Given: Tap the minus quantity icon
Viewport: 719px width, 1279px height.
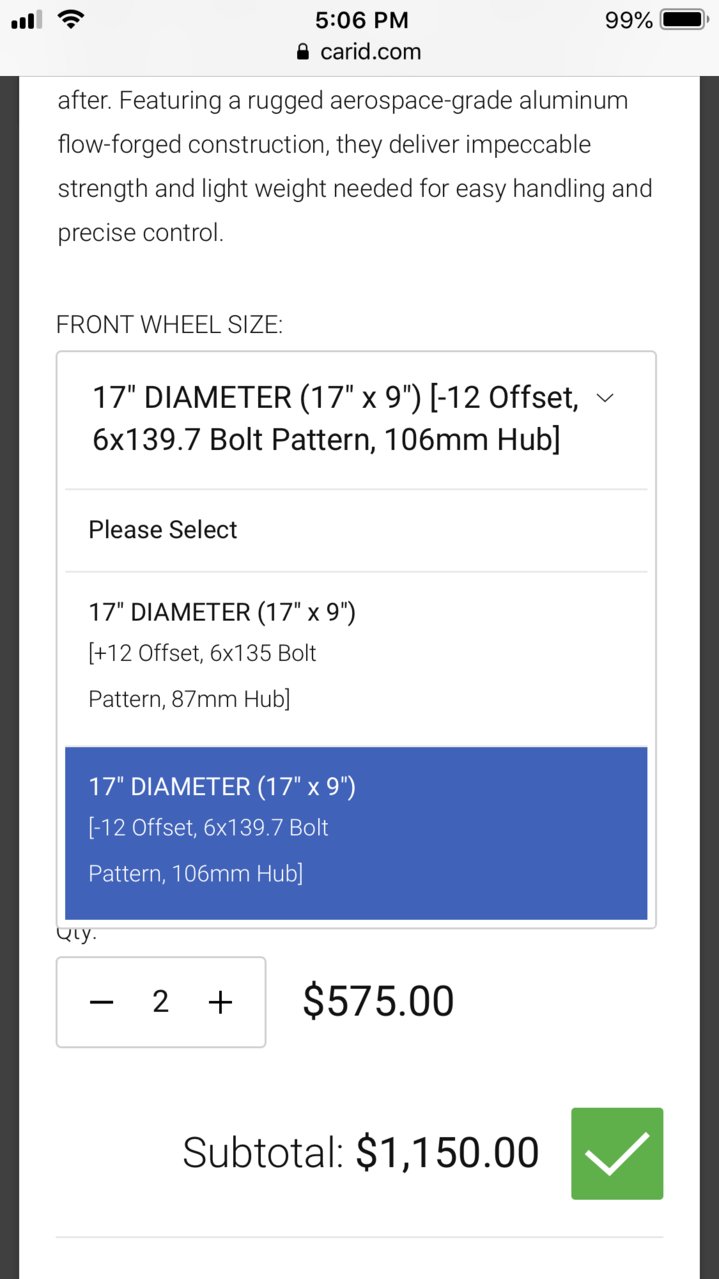Looking at the screenshot, I should click(102, 1002).
